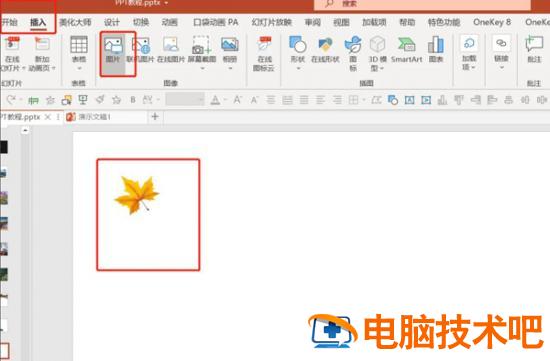Image resolution: width=550 pixels, height=361 pixels.
Task: Switch to 口袋动画 PA tab
Action: [216, 22]
